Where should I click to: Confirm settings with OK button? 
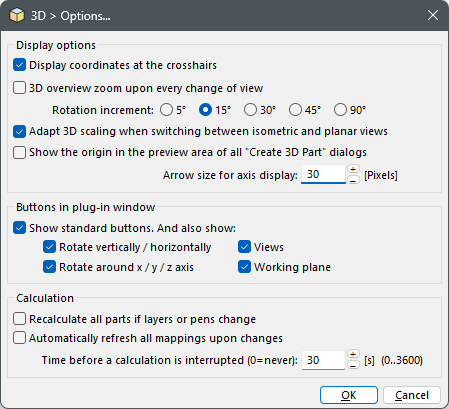(x=349, y=395)
